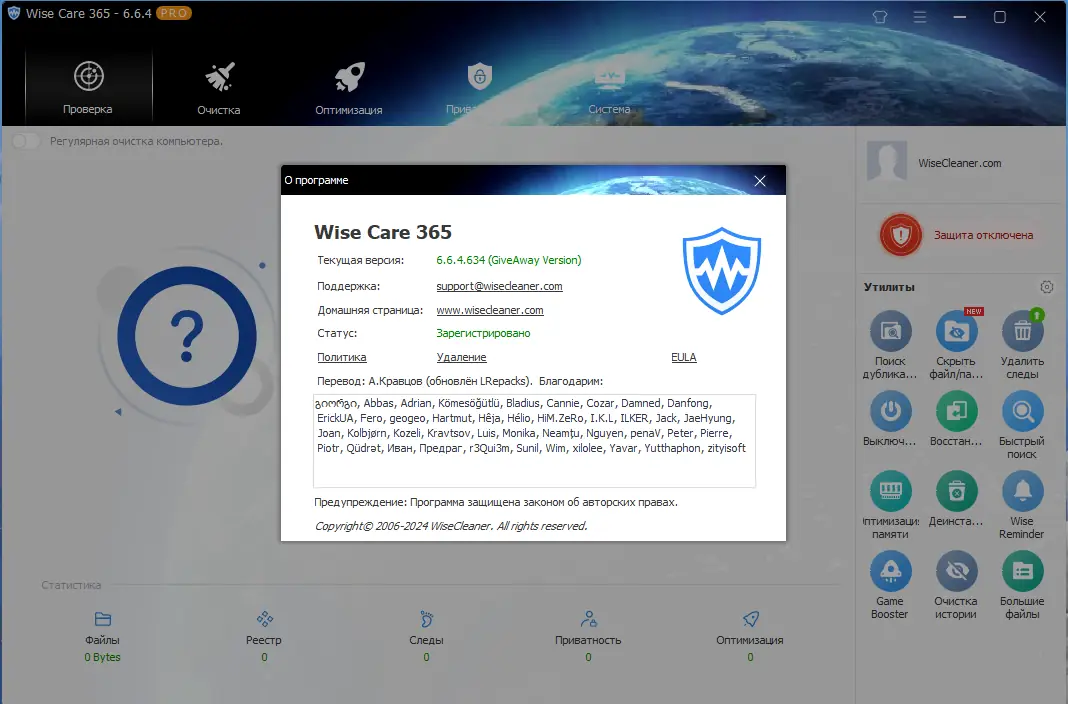1068x704 pixels.
Task: Click the Оптимизация rocket statistics icon
Action: [x=751, y=619]
